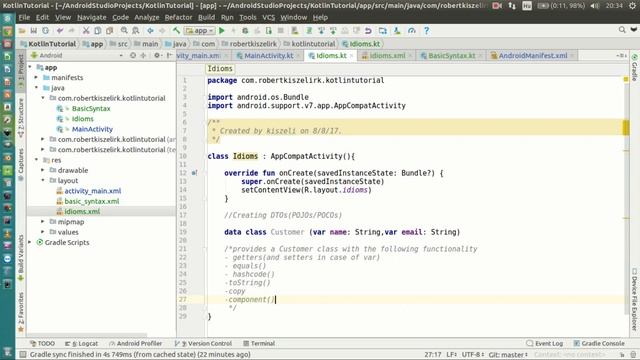Image resolution: width=640 pixels, height=360 pixels.
Task: Click the revert VCS arrow icon
Action: coord(368,31)
